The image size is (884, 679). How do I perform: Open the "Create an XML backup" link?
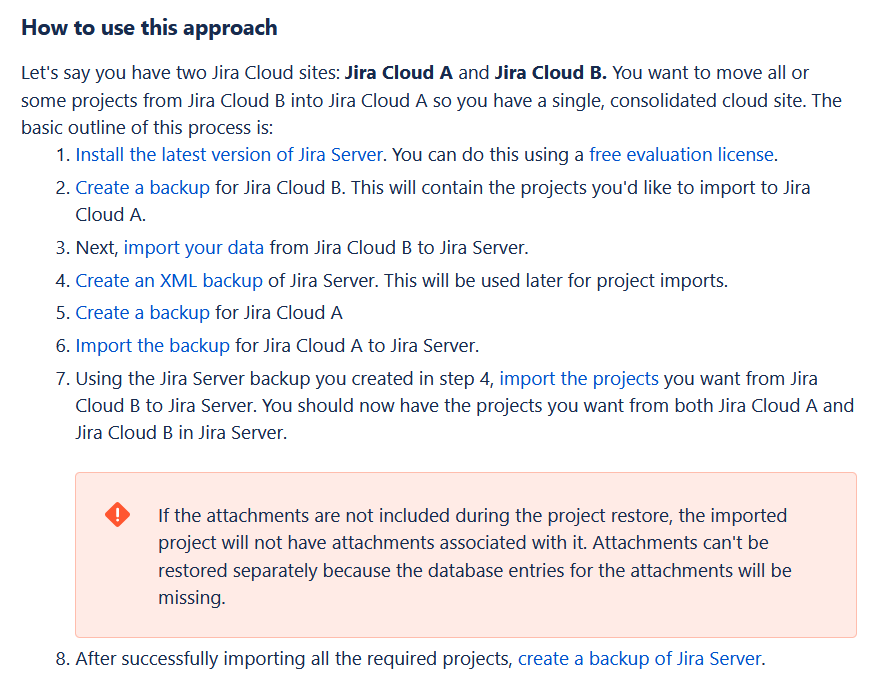pos(169,280)
